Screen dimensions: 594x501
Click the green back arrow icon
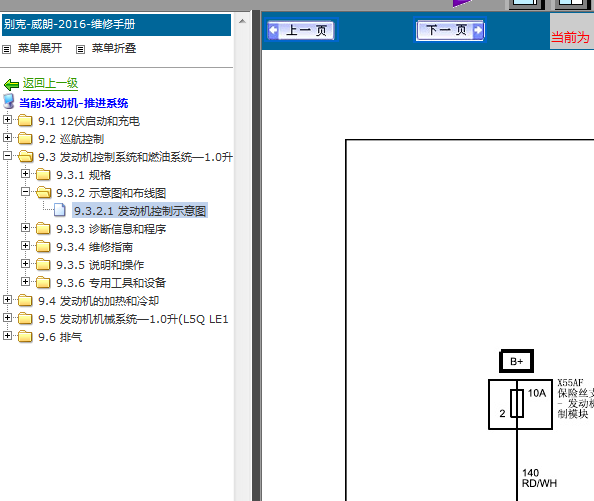pos(11,84)
